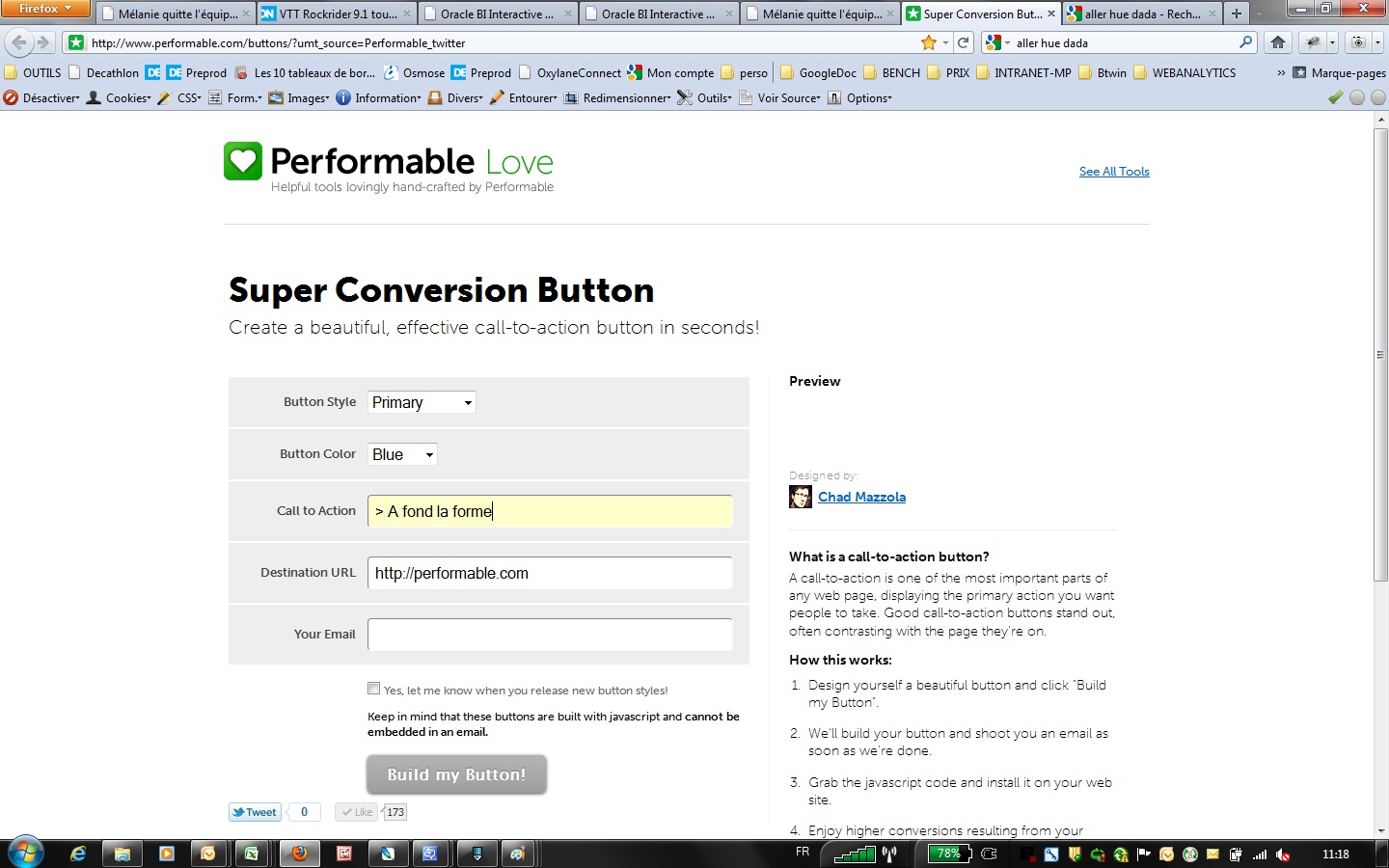This screenshot has width=1389, height=868.
Task: Expand the Images toolbar menu
Action: pyautogui.click(x=299, y=97)
